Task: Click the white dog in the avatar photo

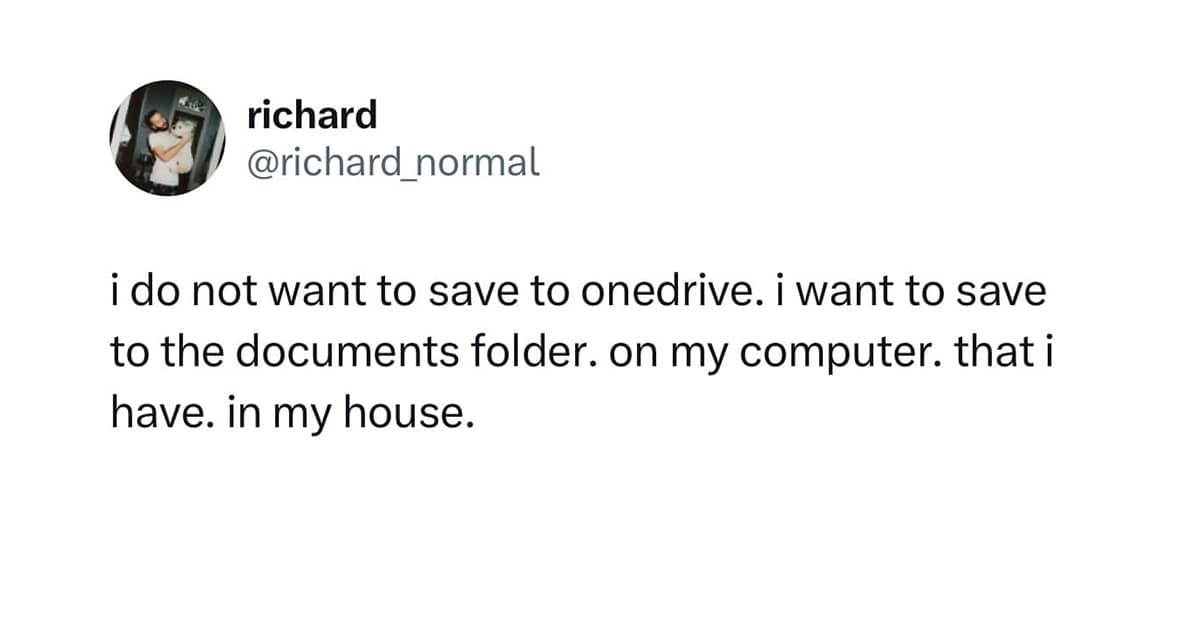Action: [x=186, y=138]
